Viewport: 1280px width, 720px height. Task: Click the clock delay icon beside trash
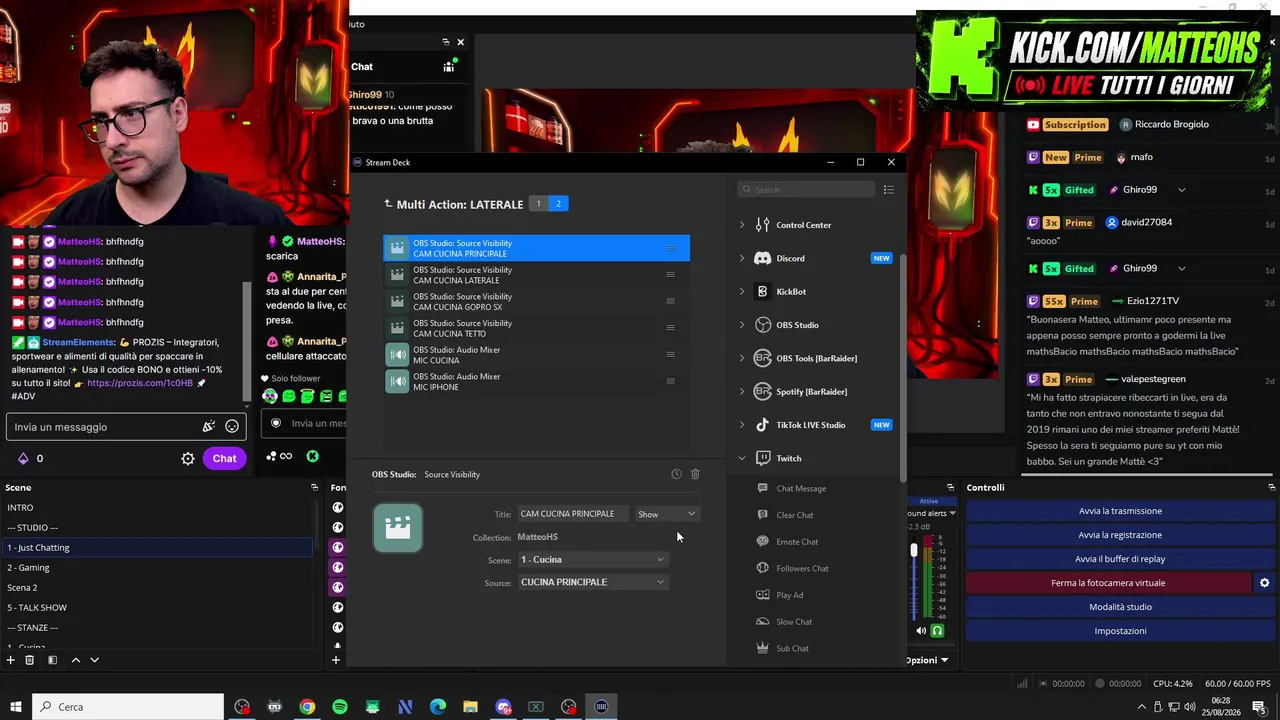point(676,474)
